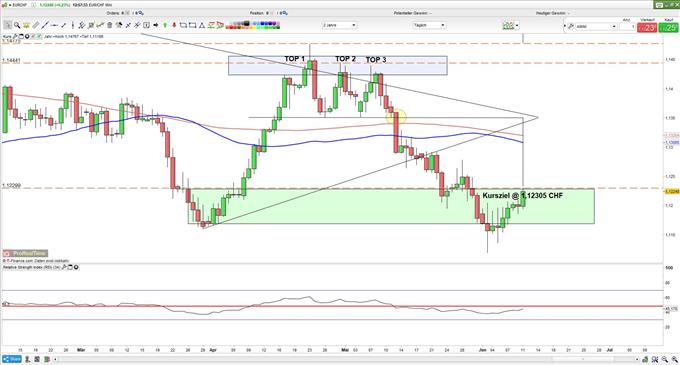
Task: Choose the vertical line tool
Action: click(x=72, y=25)
